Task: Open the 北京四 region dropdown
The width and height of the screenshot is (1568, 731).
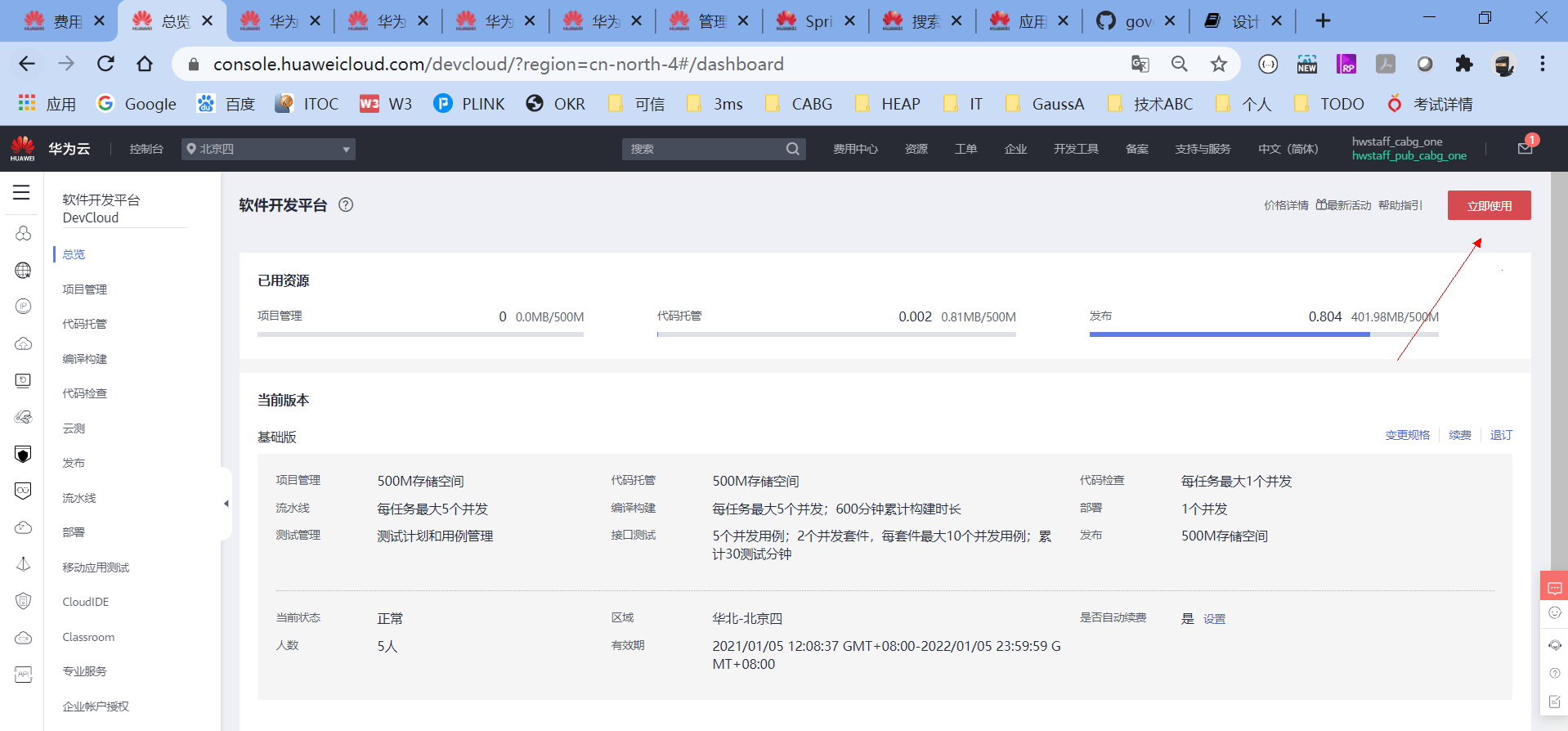Action: [x=268, y=149]
